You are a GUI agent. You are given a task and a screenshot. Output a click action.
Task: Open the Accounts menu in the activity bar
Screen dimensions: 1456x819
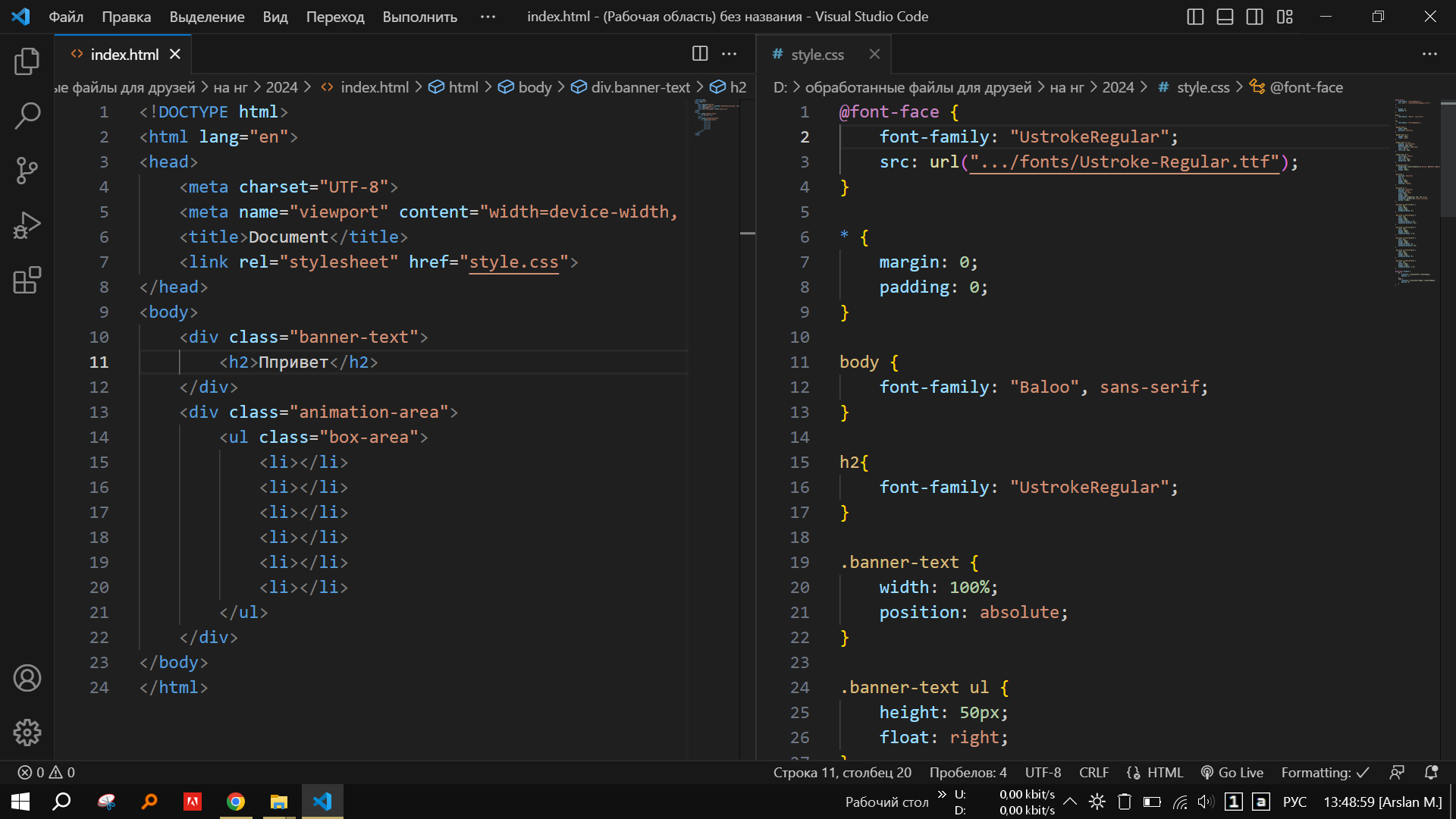point(27,678)
